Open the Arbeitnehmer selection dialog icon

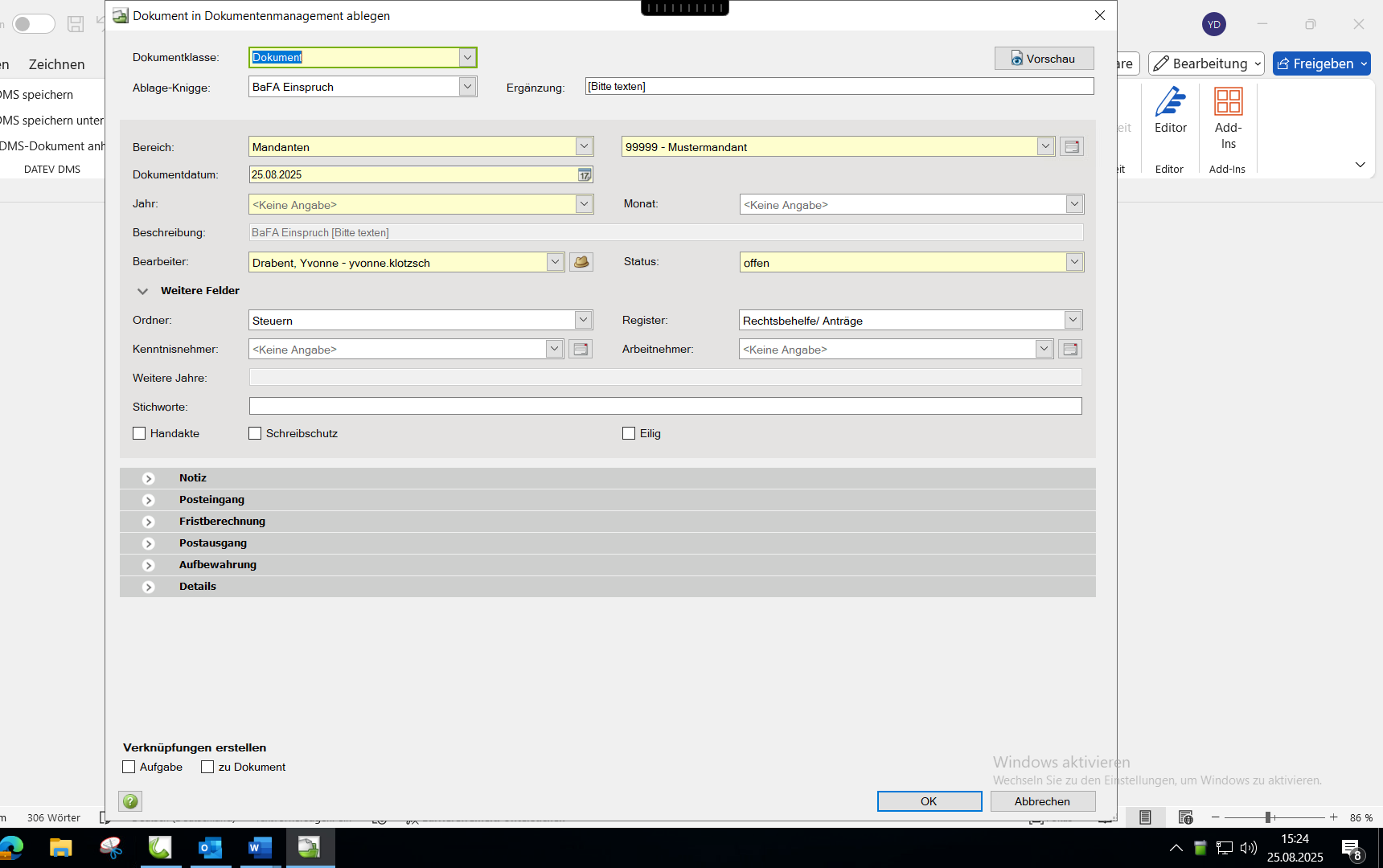(1070, 350)
